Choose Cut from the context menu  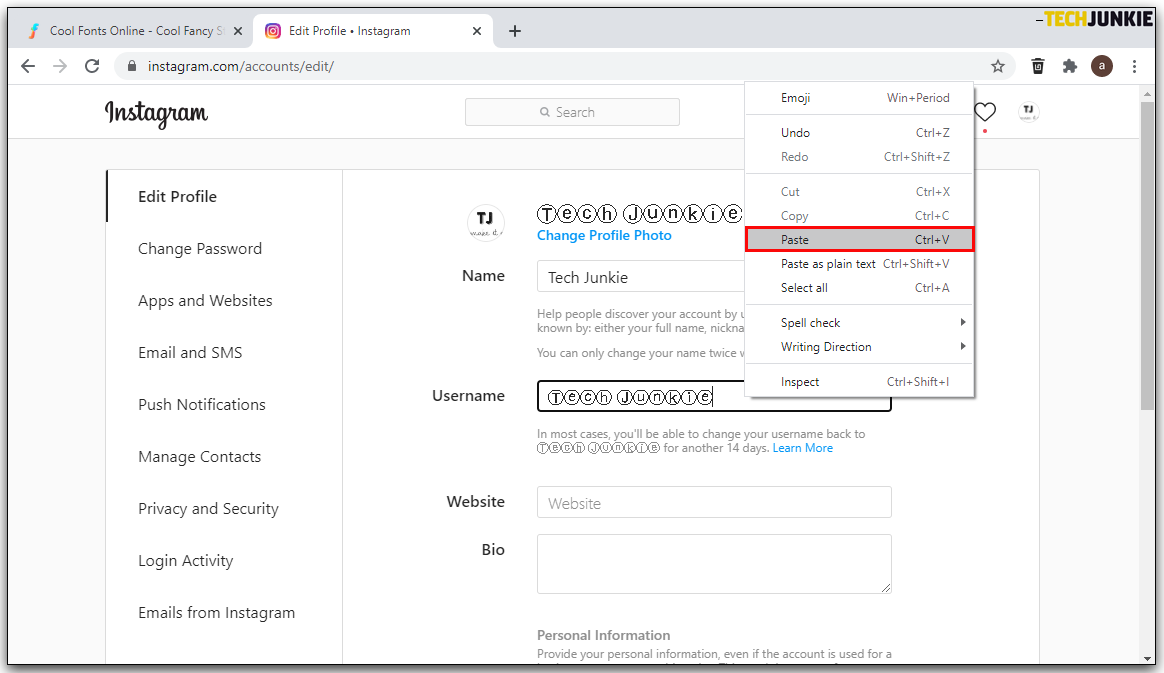coord(860,191)
